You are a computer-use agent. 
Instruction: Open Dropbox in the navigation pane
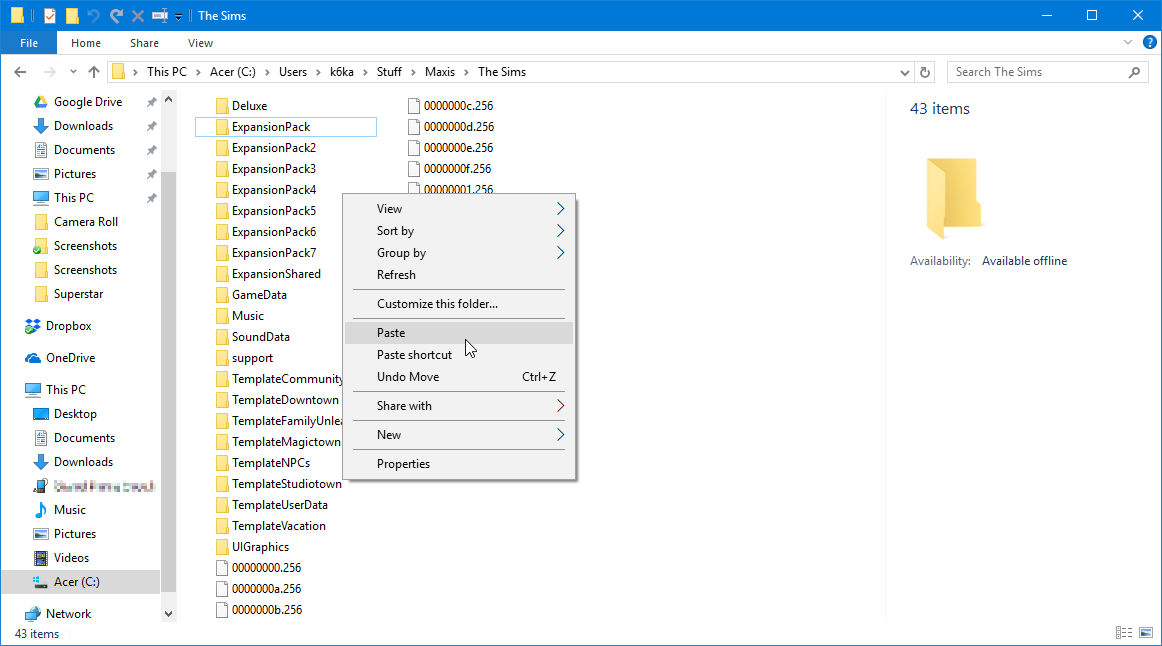[68, 326]
